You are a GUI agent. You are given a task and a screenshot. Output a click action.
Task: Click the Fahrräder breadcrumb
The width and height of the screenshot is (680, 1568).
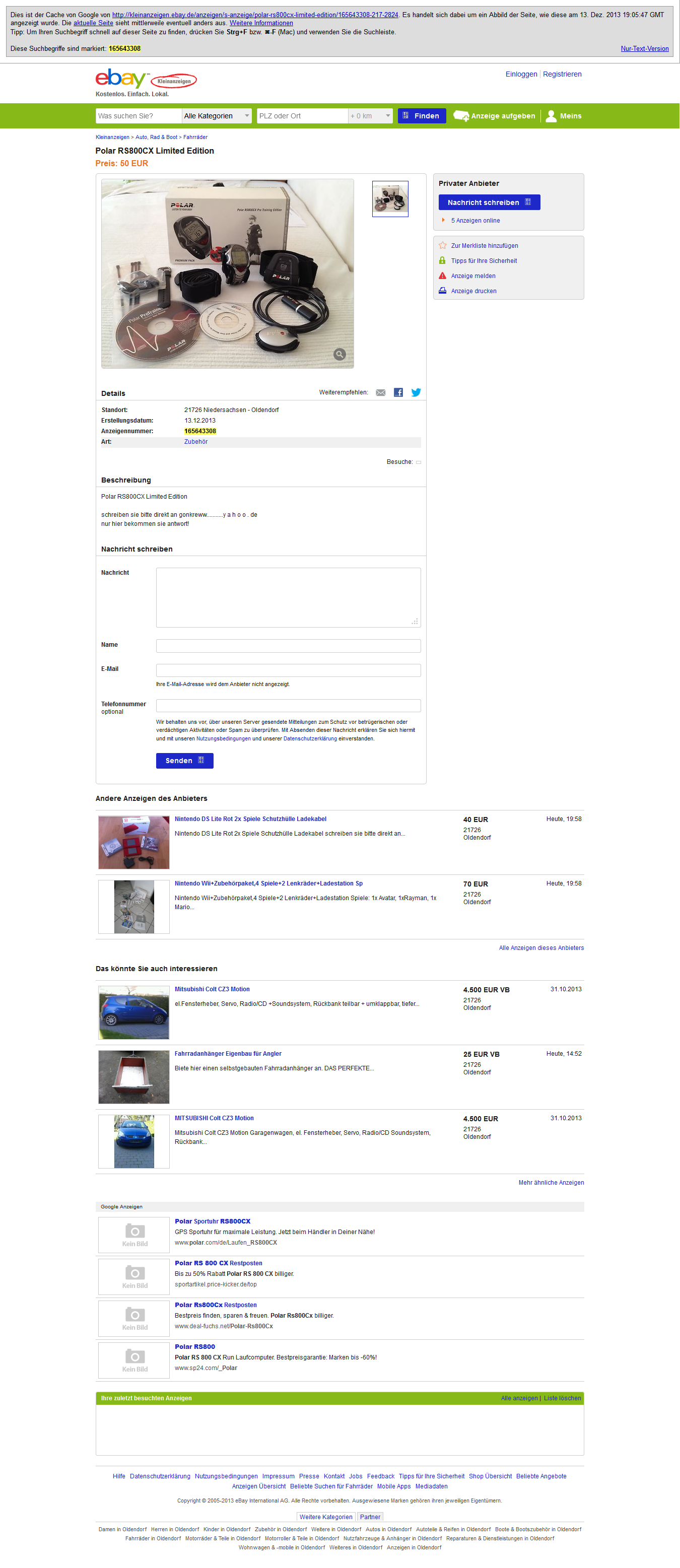195,137
